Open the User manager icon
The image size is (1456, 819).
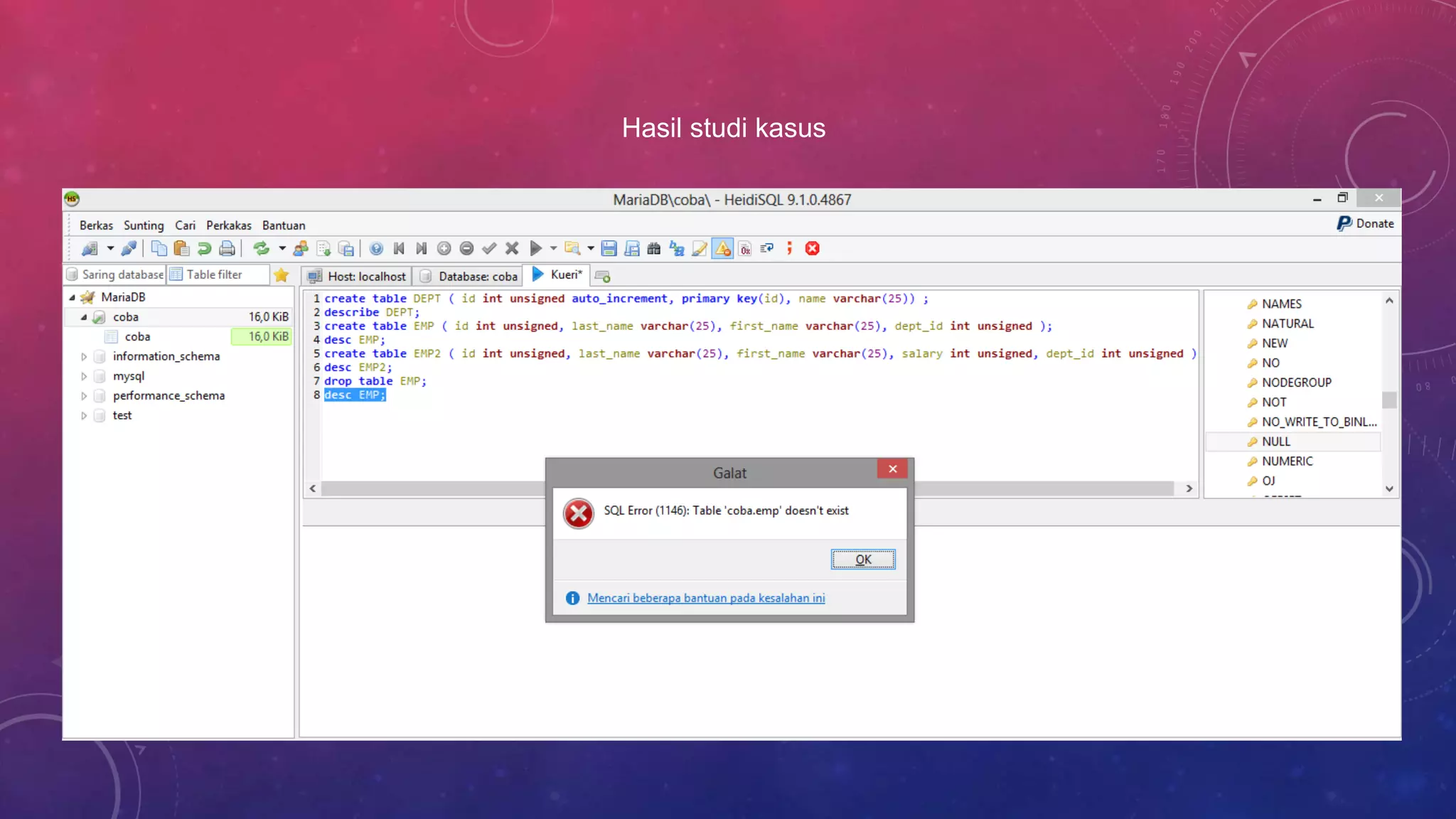click(x=301, y=248)
